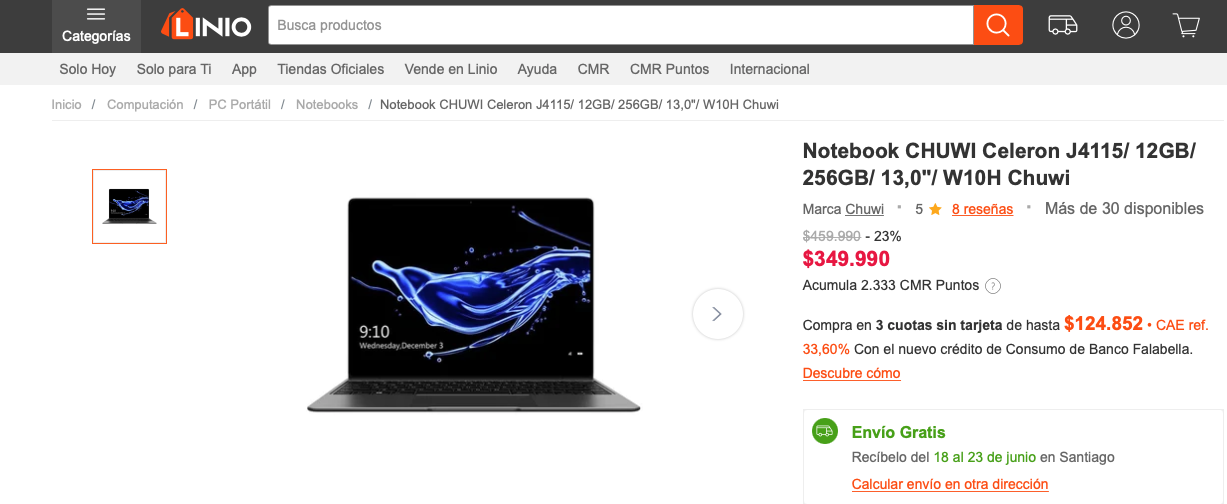Focus the Busca productos search field
1227x504 pixels.
click(x=620, y=25)
